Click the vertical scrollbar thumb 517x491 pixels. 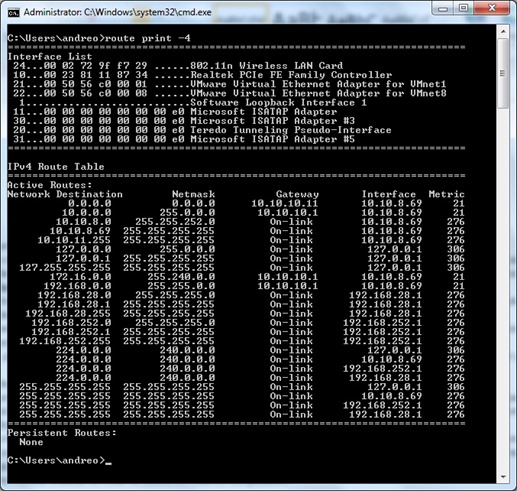click(503, 73)
